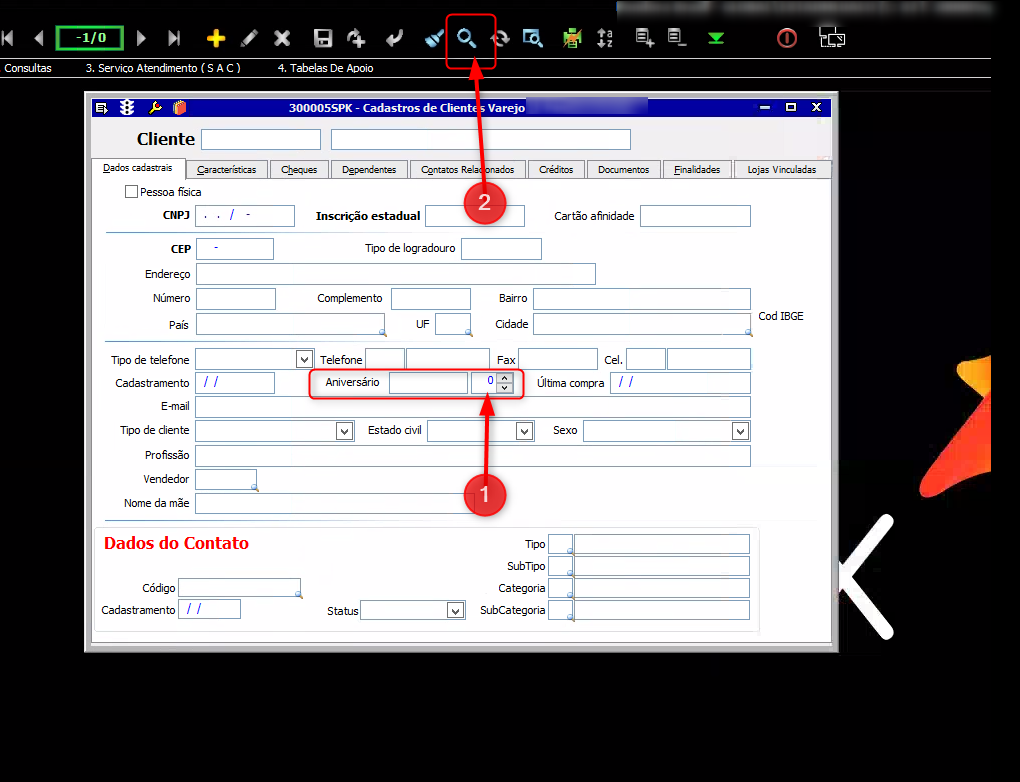
Task: Refresh data with the circular arrows icon
Action: click(x=500, y=38)
